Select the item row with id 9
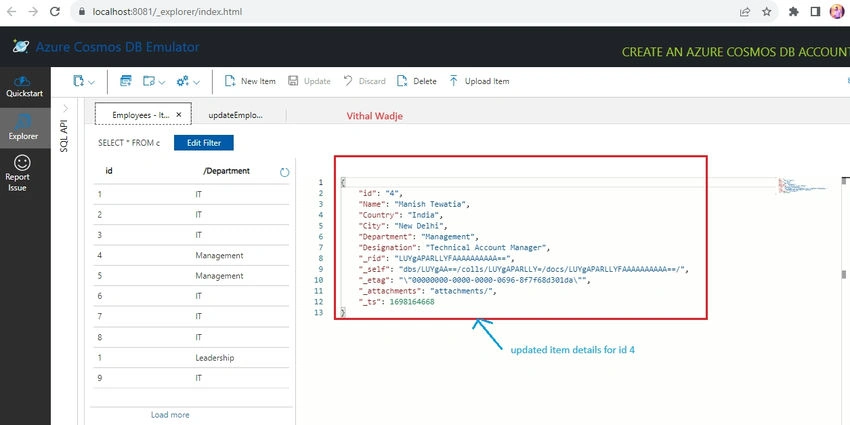850x425 pixels. pyautogui.click(x=191, y=378)
